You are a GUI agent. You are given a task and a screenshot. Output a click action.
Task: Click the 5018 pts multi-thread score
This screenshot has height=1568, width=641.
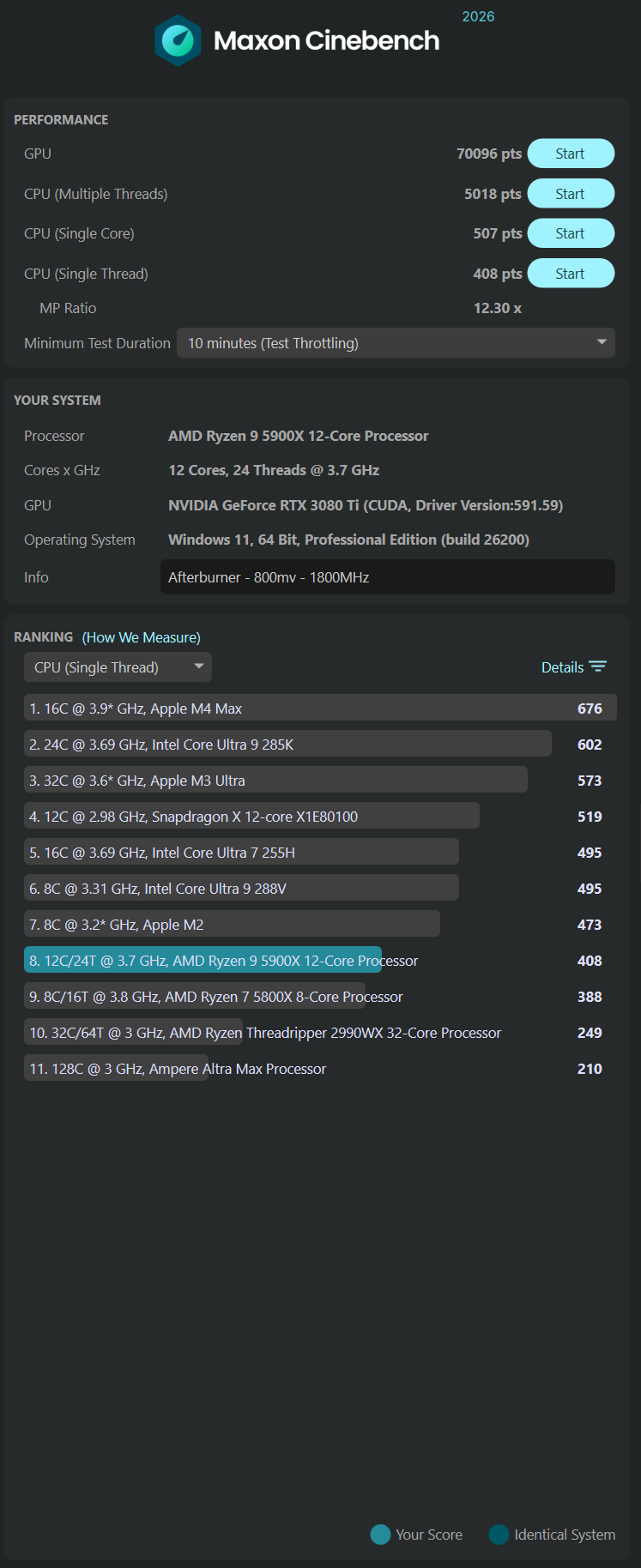[x=493, y=194]
